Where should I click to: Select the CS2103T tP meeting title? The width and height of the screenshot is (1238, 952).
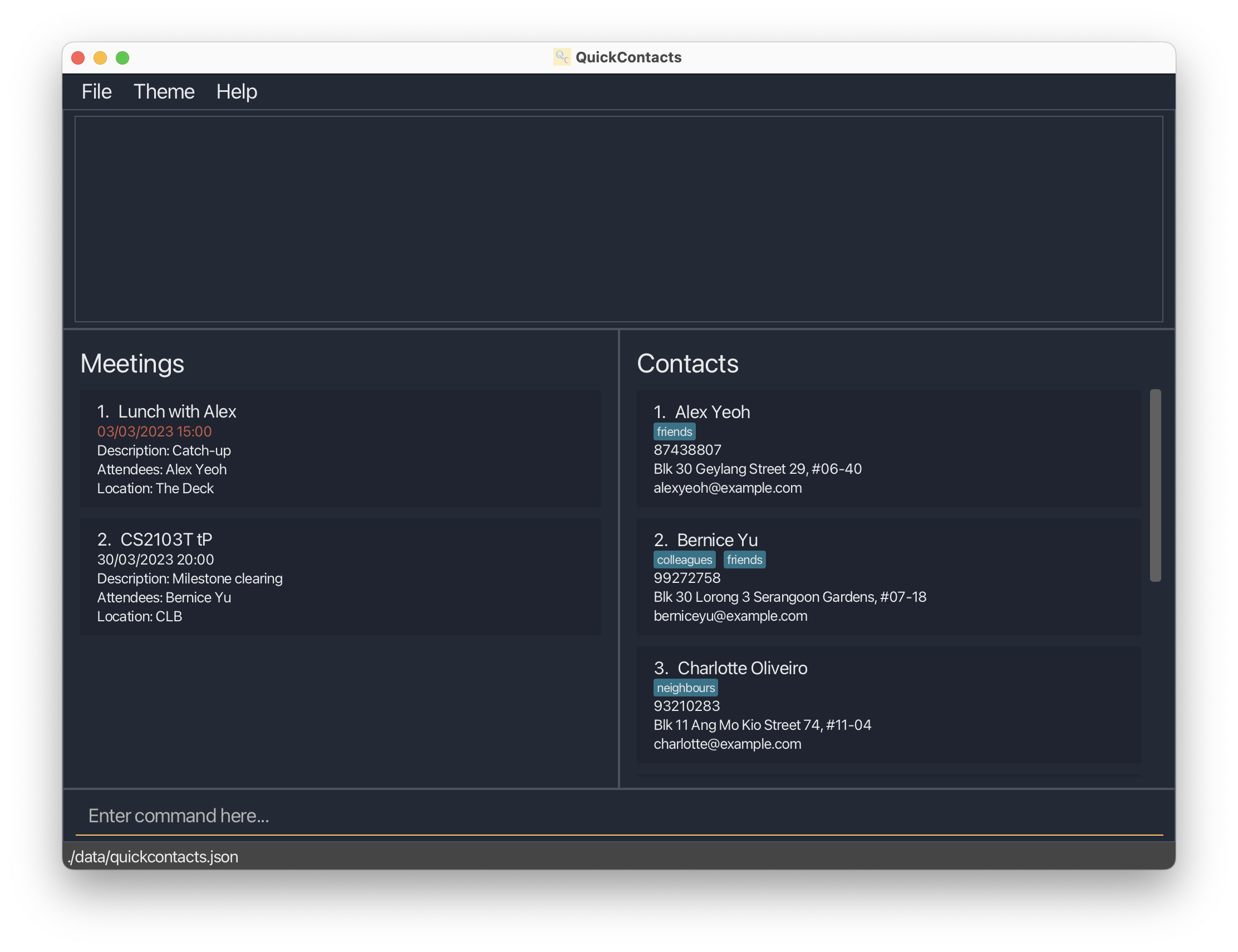(x=166, y=539)
